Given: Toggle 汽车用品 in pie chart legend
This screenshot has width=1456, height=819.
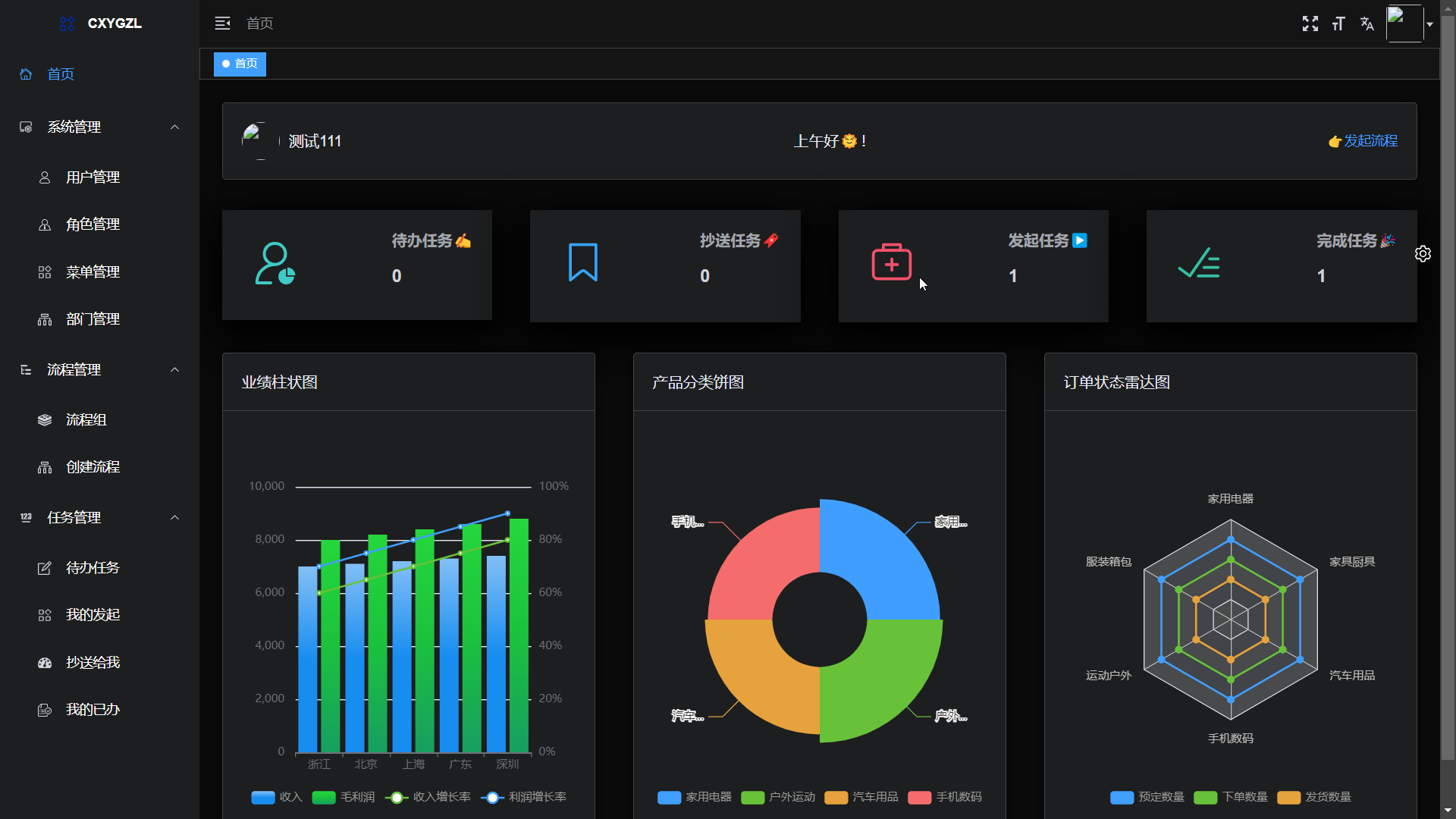Looking at the screenshot, I should [861, 797].
